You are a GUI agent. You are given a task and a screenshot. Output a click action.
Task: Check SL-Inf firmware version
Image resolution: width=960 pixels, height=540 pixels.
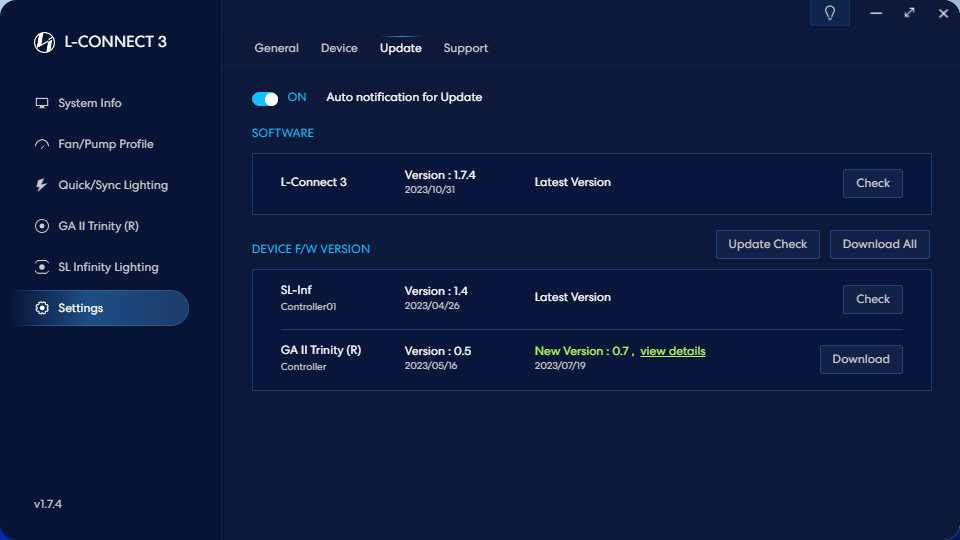click(x=872, y=299)
